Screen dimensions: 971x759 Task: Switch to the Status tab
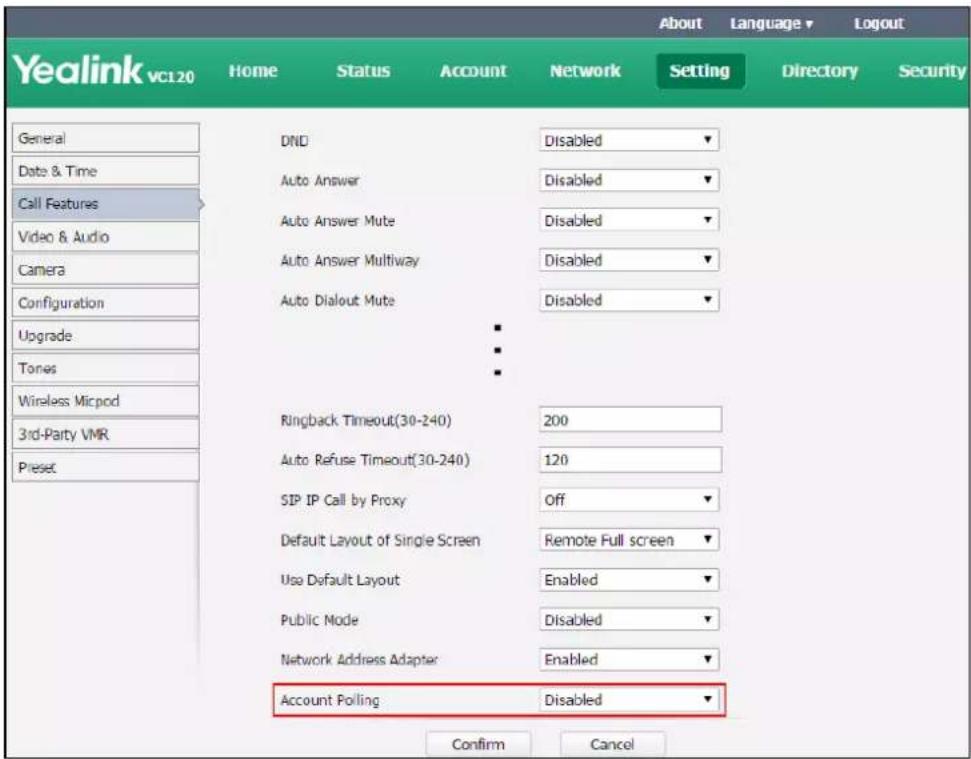(363, 71)
